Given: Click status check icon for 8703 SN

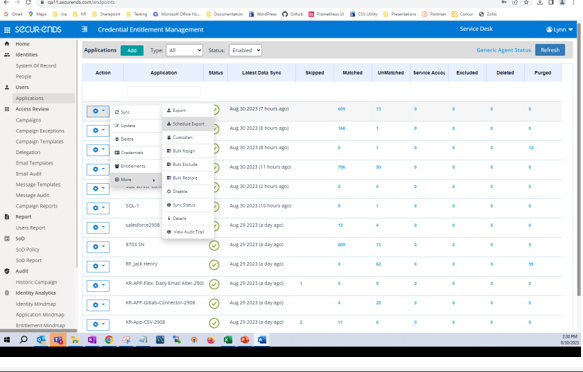Looking at the screenshot, I should pos(214,246).
